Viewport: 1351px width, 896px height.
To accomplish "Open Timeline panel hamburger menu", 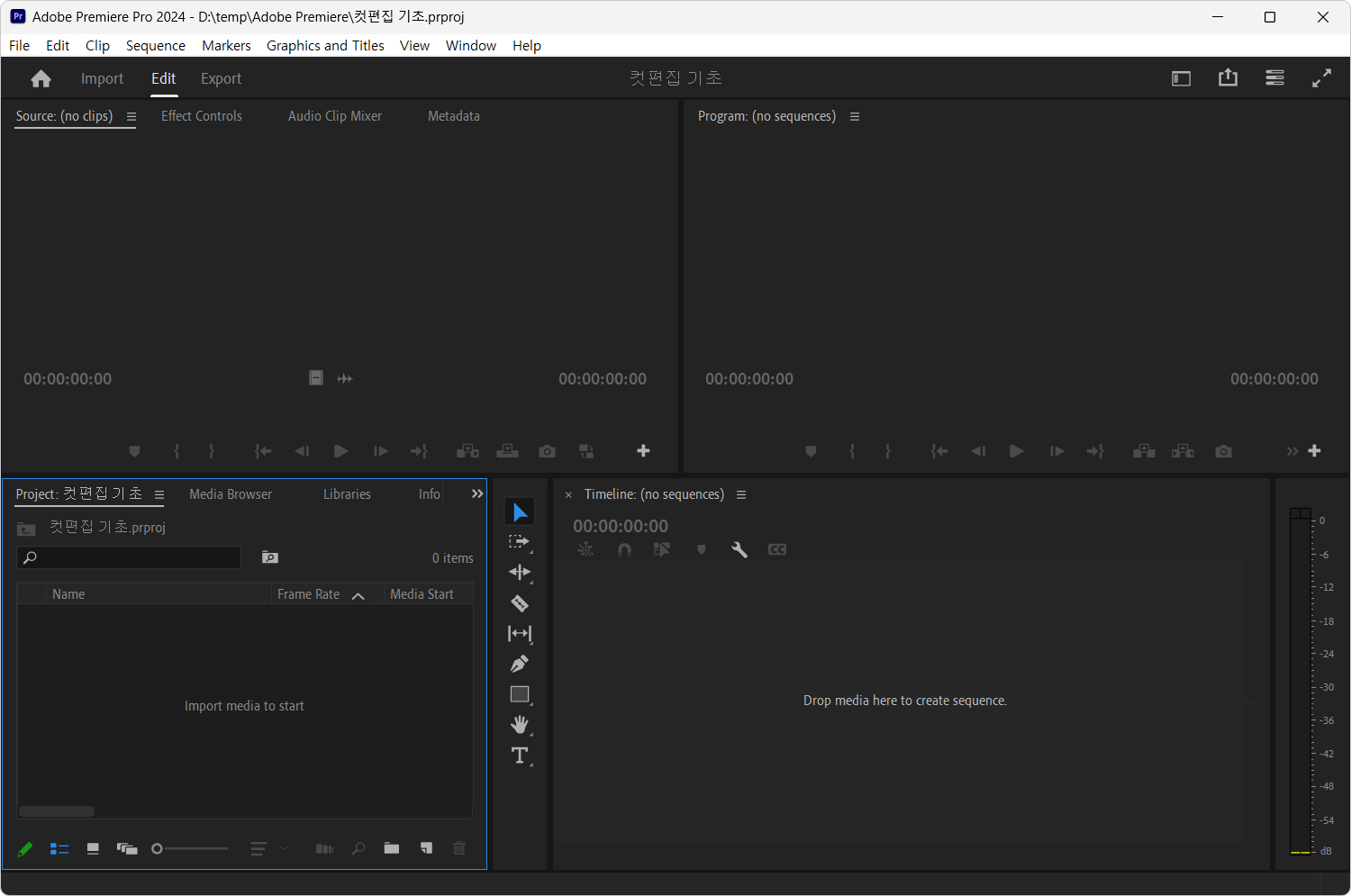I will coord(741,494).
